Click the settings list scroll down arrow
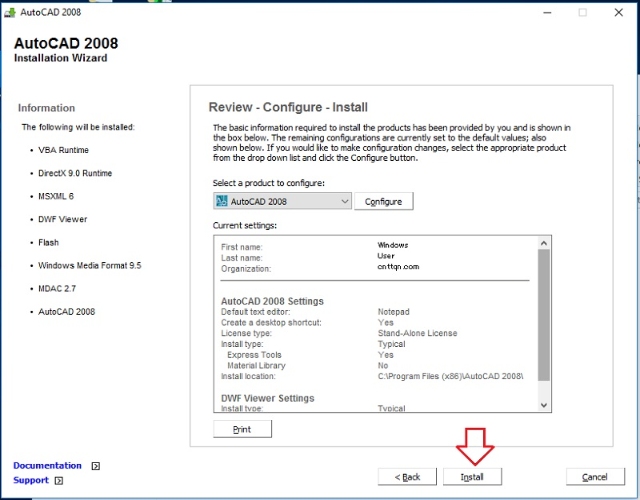Image resolution: width=640 pixels, height=500 pixels. point(544,405)
